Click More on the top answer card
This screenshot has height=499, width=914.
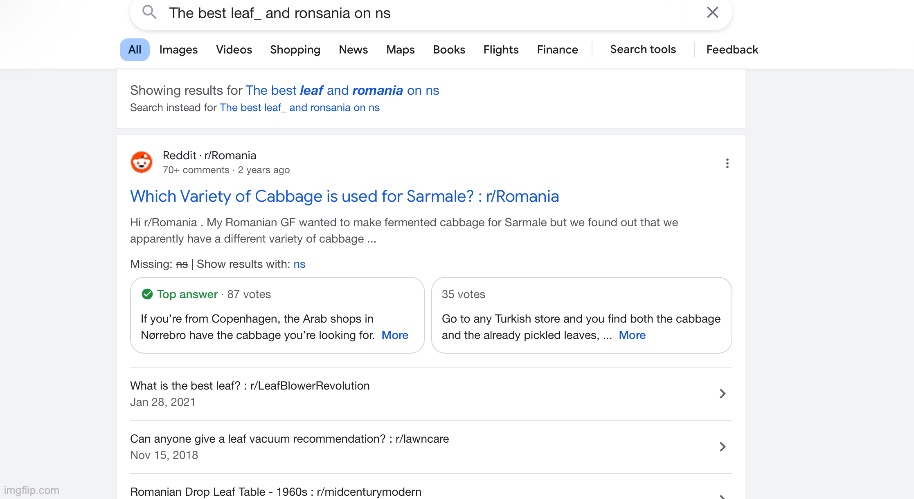pyautogui.click(x=395, y=335)
